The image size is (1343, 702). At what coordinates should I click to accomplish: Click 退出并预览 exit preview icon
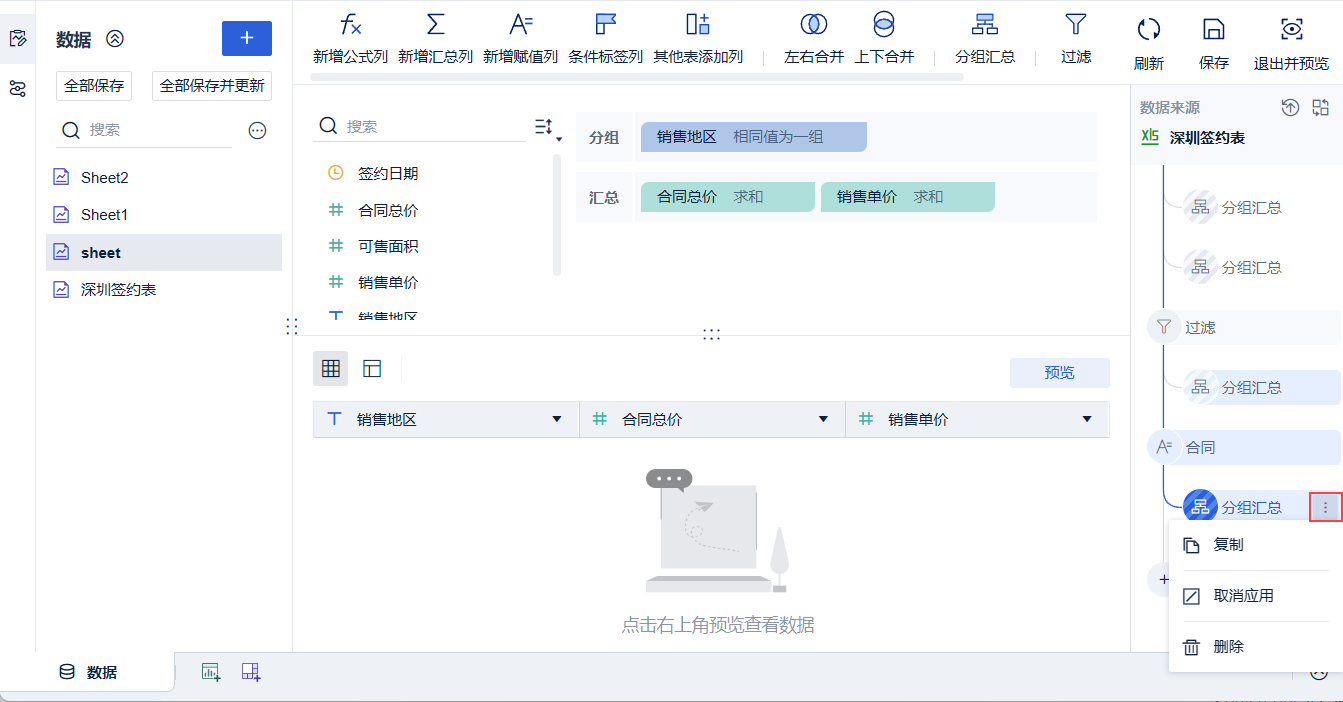pyautogui.click(x=1292, y=29)
